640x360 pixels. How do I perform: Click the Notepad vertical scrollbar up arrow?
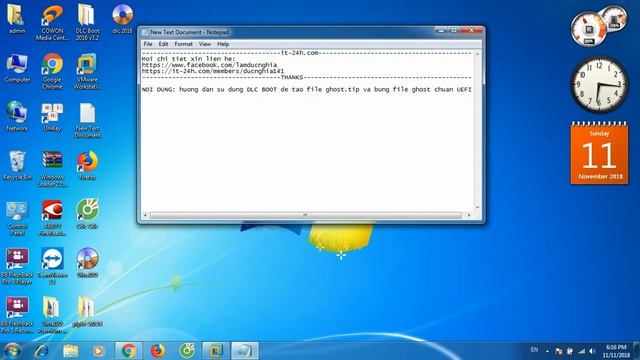[x=477, y=54]
